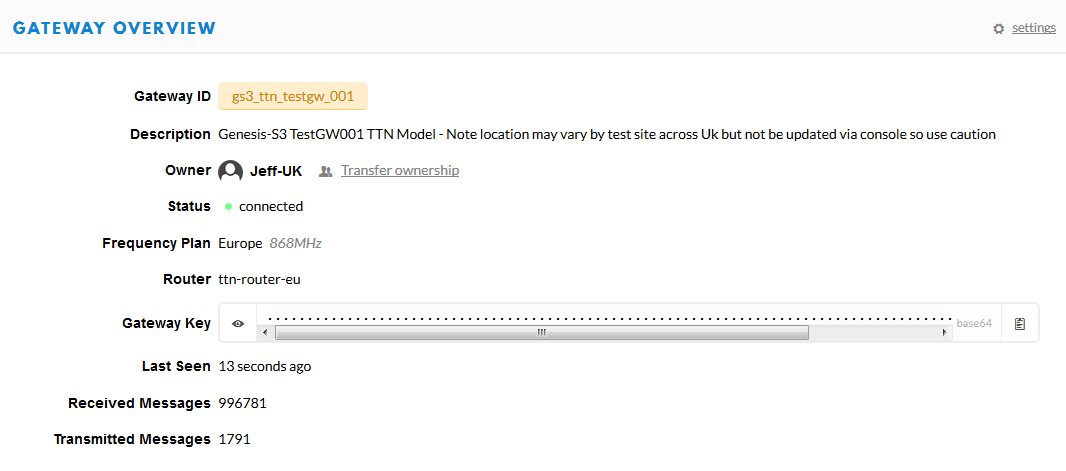Click left arrow of key scrollbar
The width and height of the screenshot is (1066, 471).
tap(264, 332)
